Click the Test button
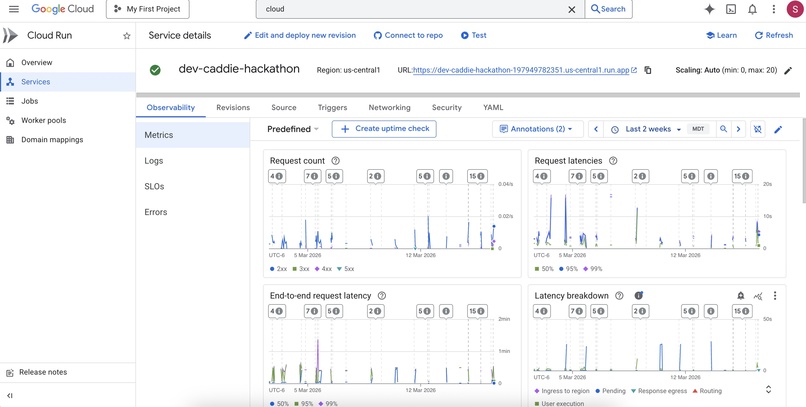The width and height of the screenshot is (806, 407). coord(473,35)
